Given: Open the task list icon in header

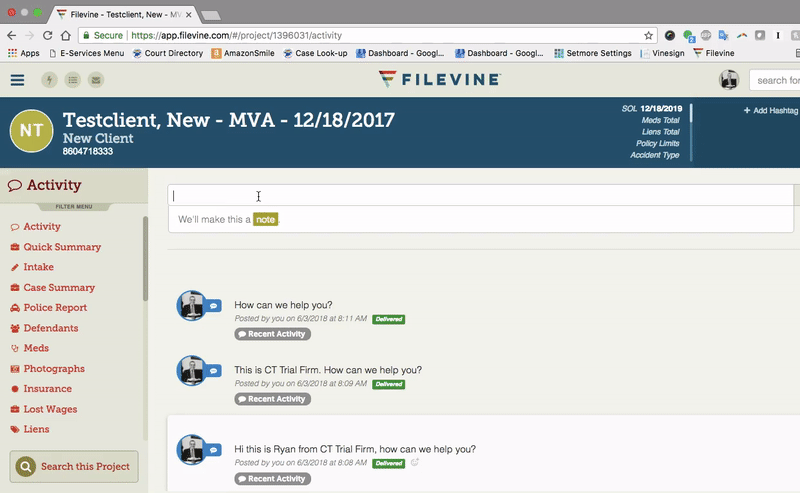Looking at the screenshot, I should tap(73, 80).
